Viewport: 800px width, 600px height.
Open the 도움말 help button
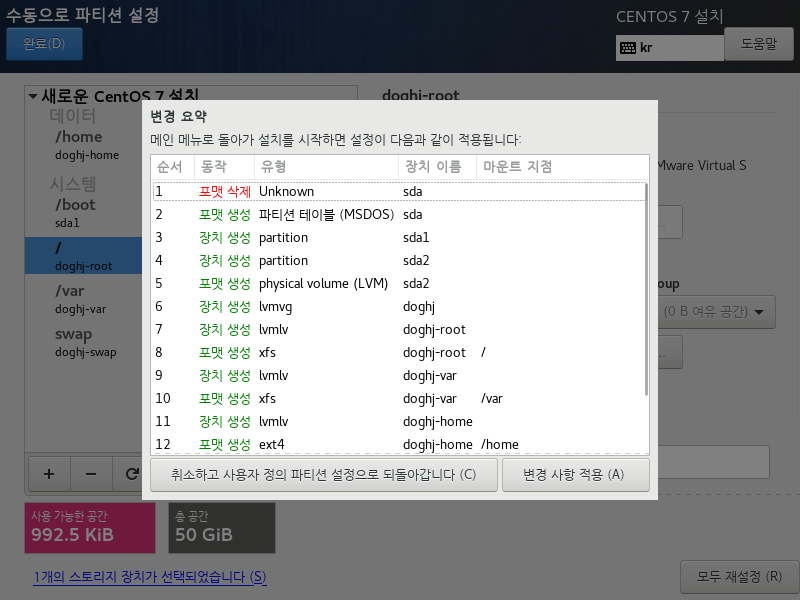pos(759,44)
